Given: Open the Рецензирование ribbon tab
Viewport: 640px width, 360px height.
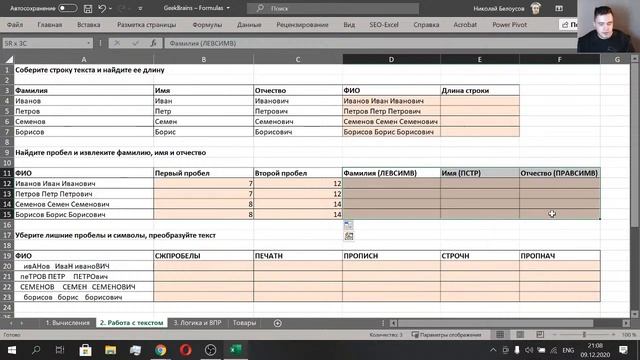Looking at the screenshot, I should 302,25.
